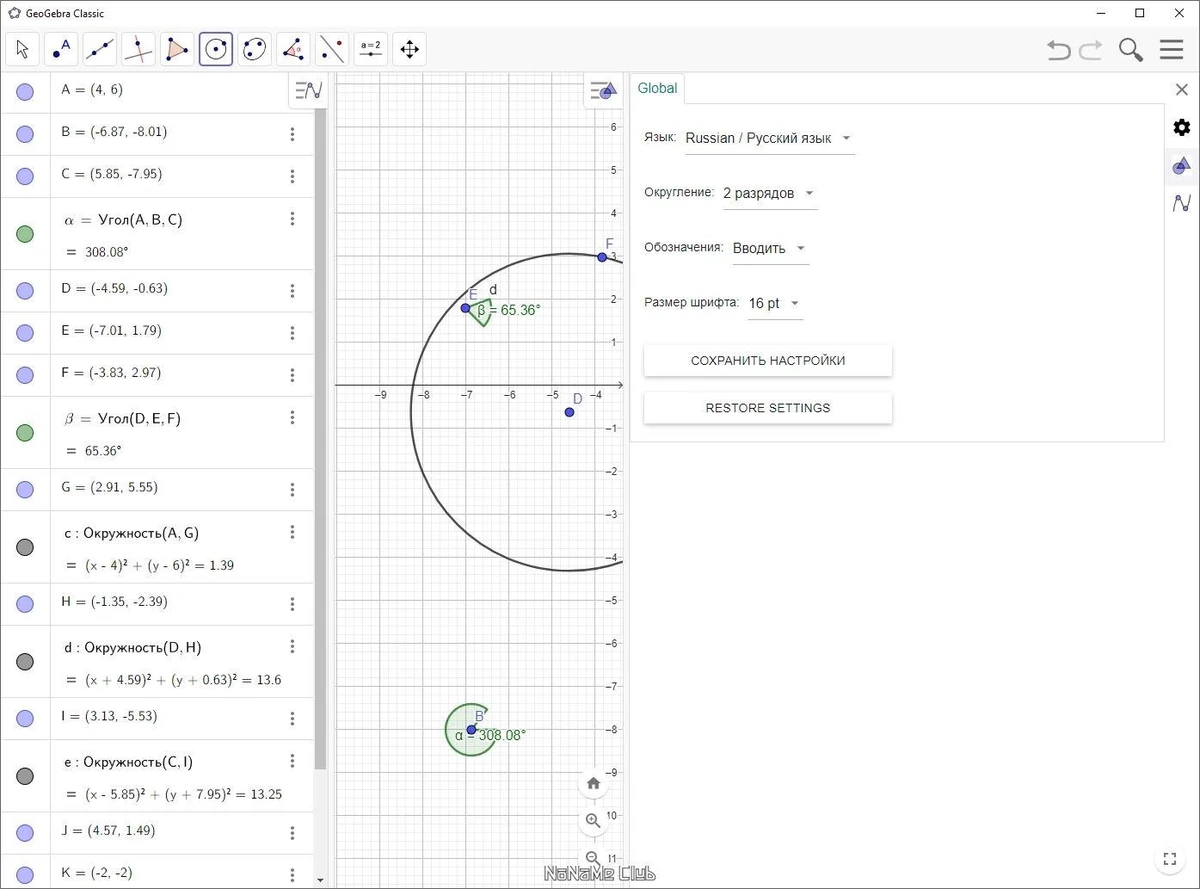Select the Move Graphics View tool
Image resolution: width=1200 pixels, height=889 pixels.
(x=409, y=49)
